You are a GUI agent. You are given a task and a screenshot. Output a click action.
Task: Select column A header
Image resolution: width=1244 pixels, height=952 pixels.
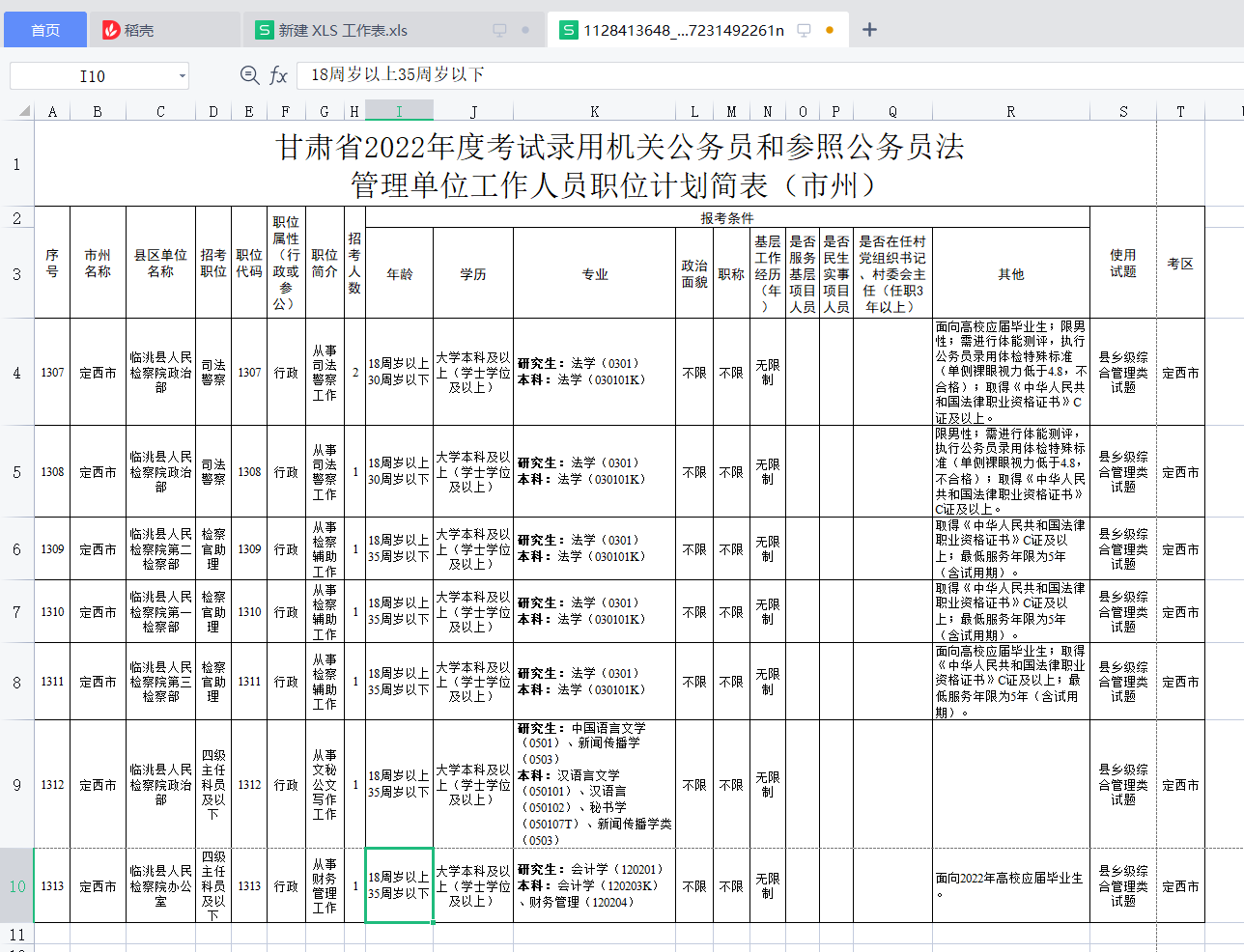[x=52, y=111]
